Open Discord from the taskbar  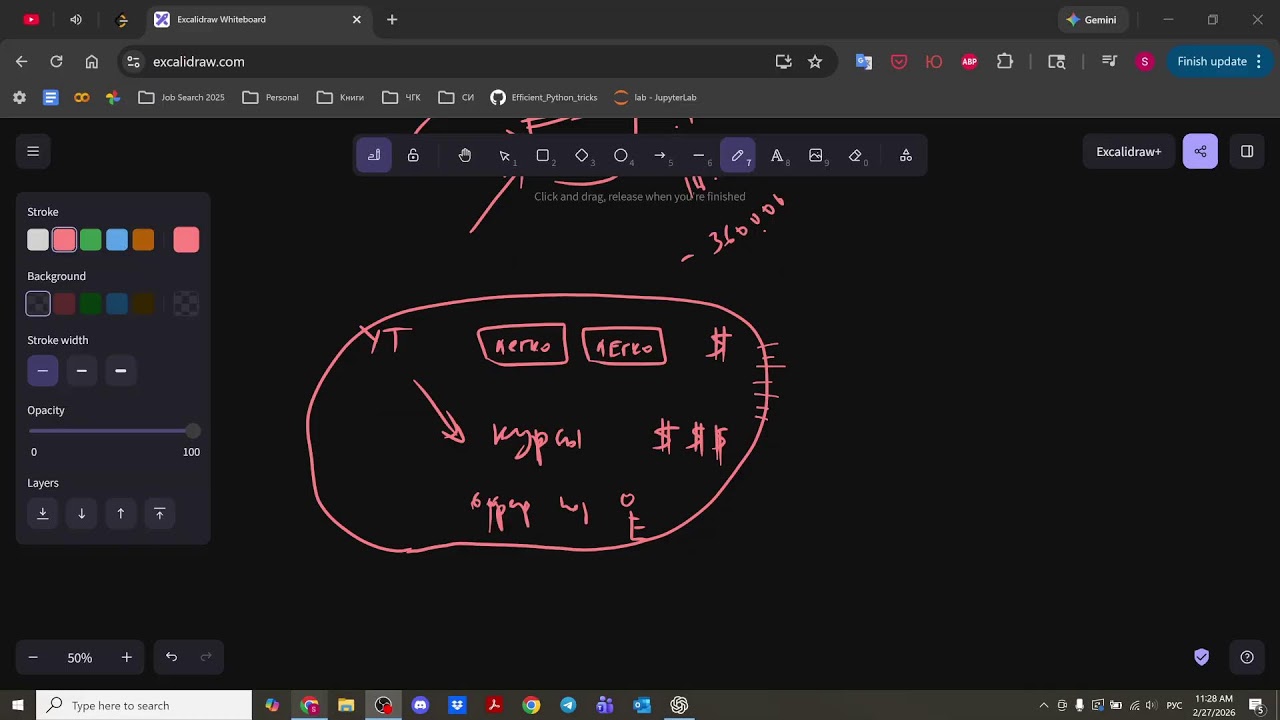point(420,705)
